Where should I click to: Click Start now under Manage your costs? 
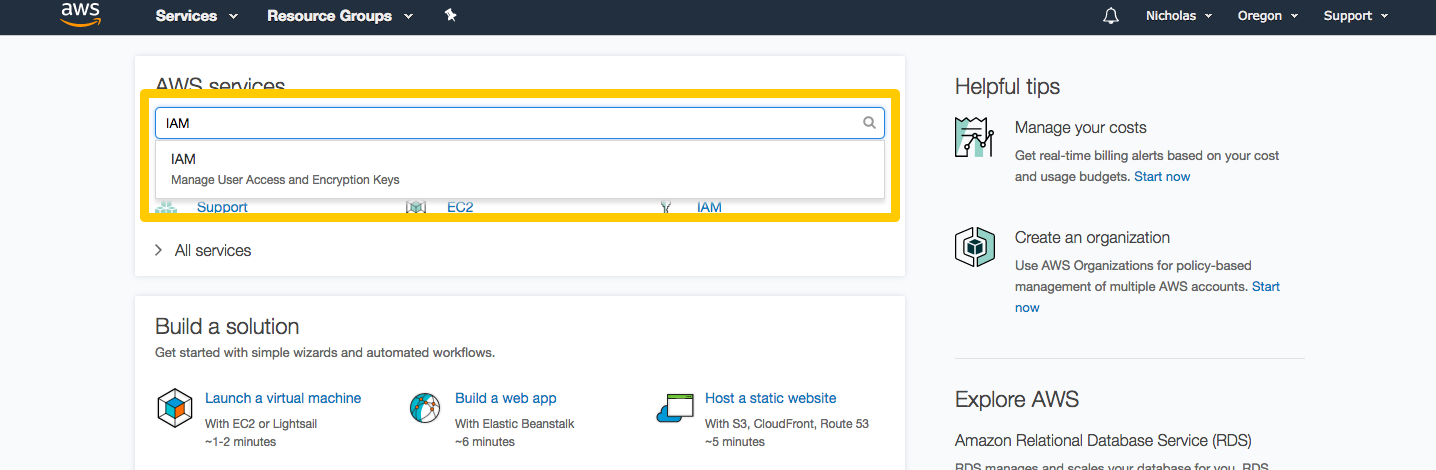coord(1162,176)
